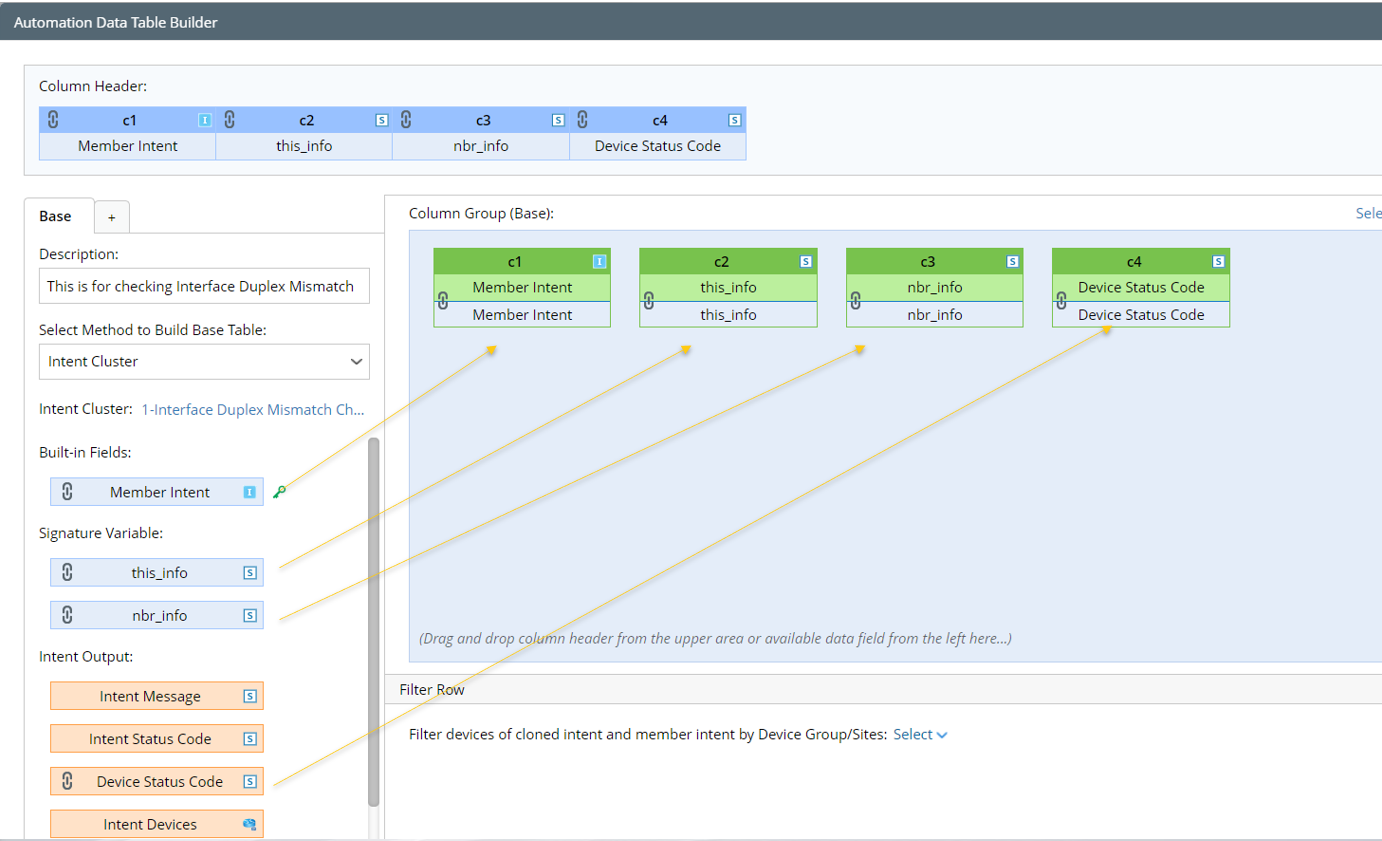
Task: Click the type icon on header c4
Action: pos(735,120)
